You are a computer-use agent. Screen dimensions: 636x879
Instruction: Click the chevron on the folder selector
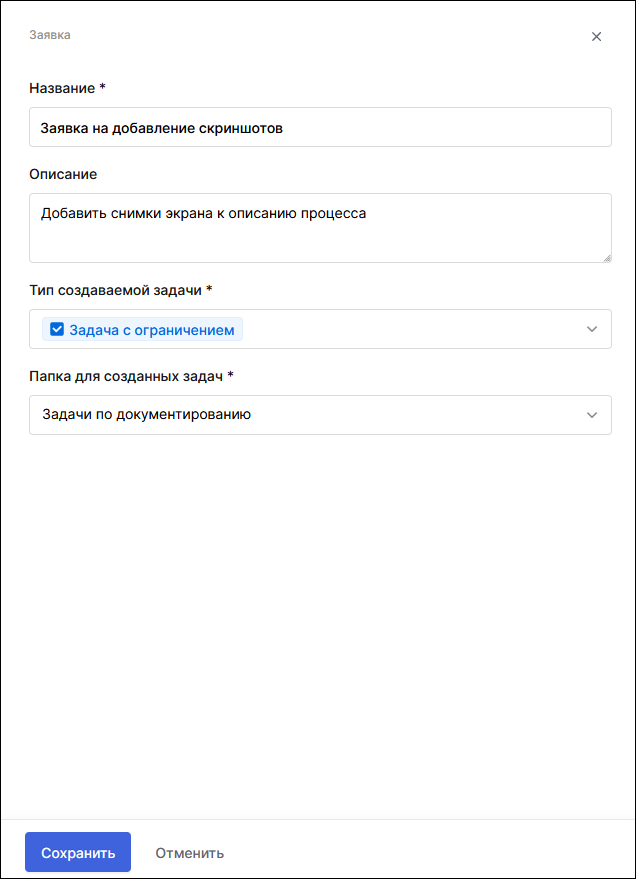coord(592,415)
